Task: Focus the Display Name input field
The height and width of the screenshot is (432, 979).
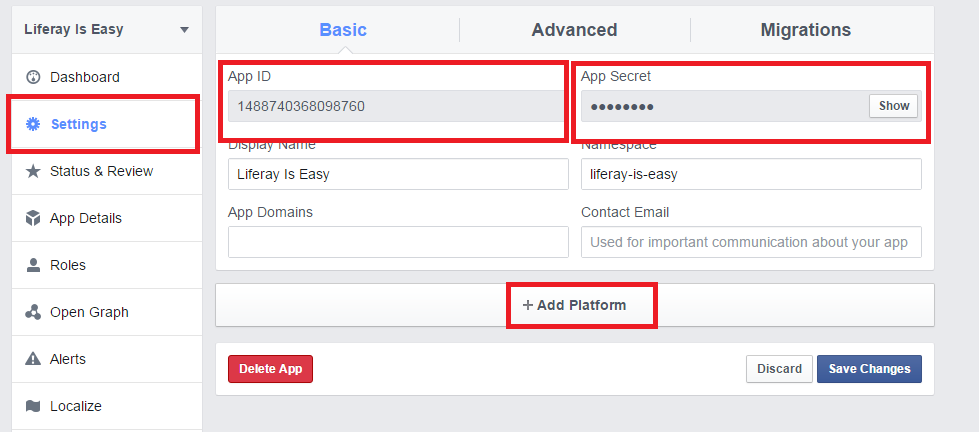Action: pos(398,174)
